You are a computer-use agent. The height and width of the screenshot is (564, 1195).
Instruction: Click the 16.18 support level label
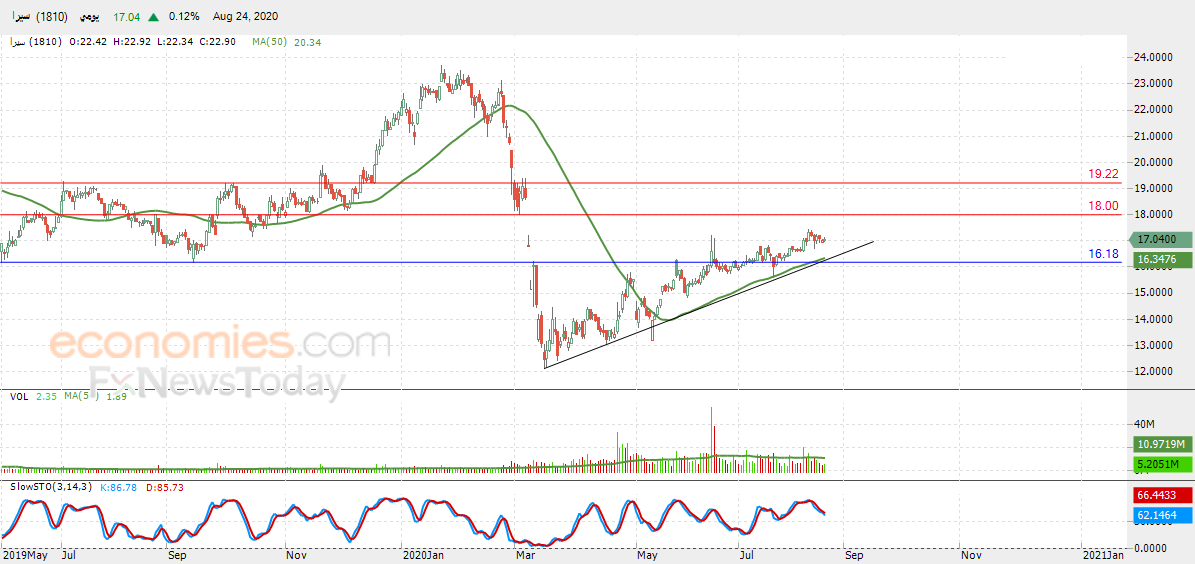click(1103, 254)
